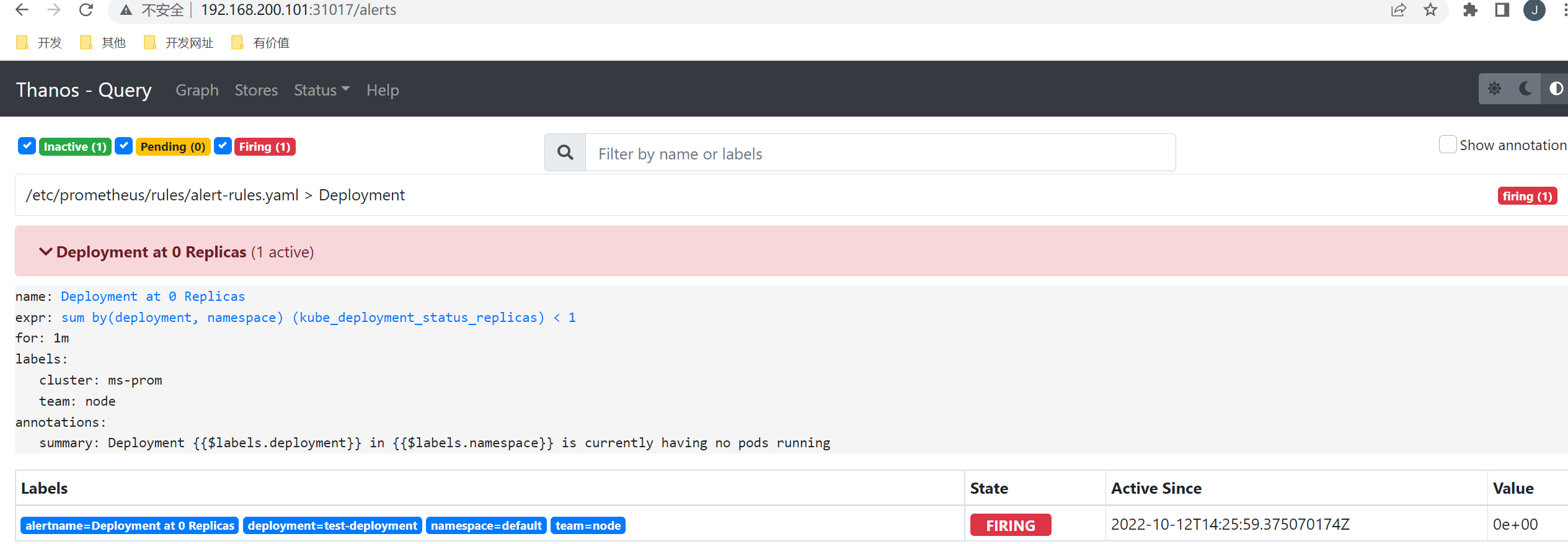Click the red firing (1) group badge
The height and width of the screenshot is (544, 1568).
point(1527,196)
